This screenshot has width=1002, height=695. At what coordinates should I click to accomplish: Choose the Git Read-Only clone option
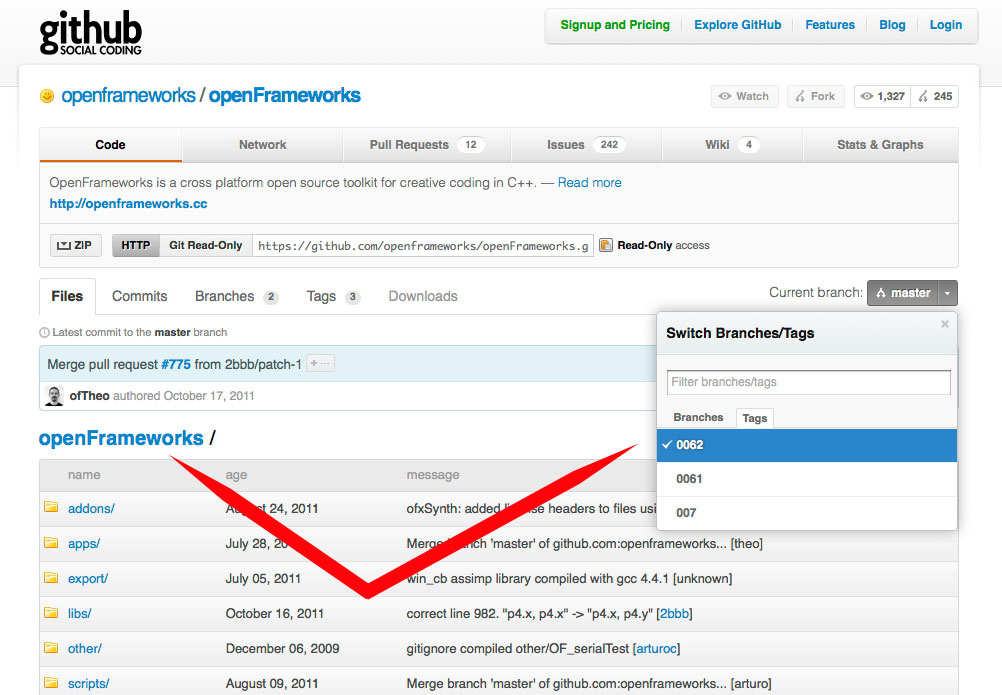click(206, 245)
